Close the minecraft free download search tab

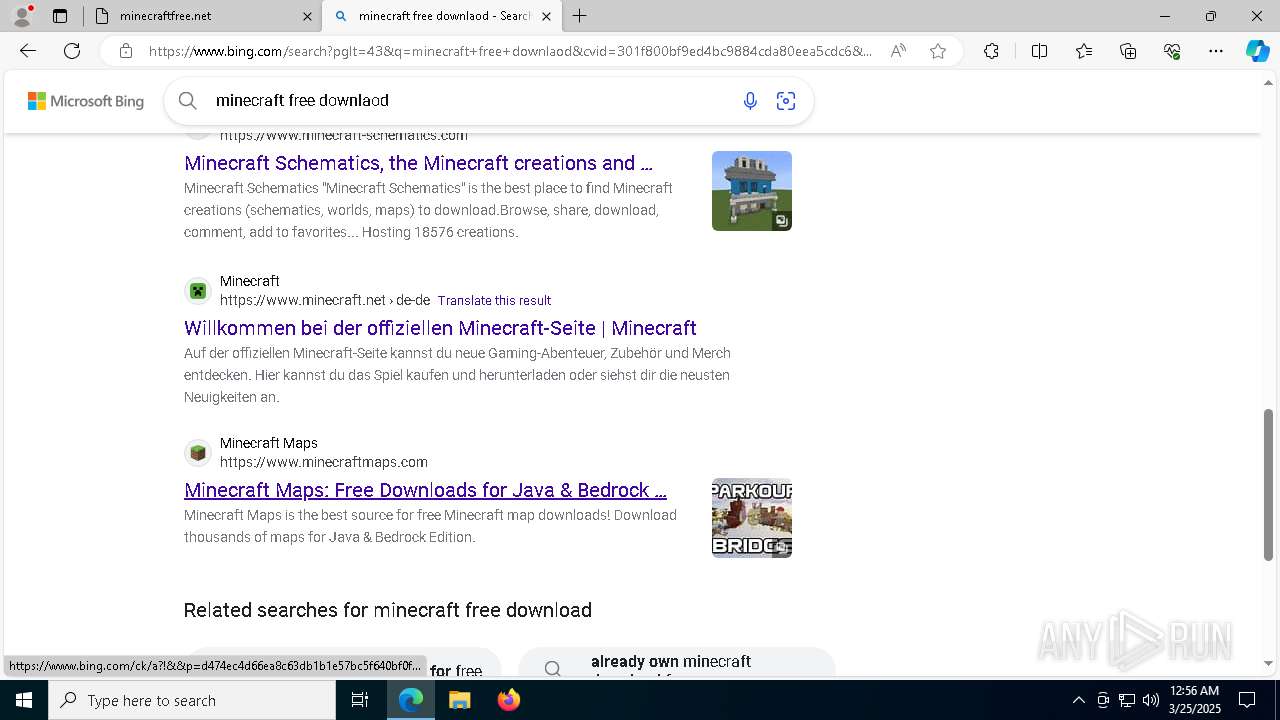pos(546,16)
